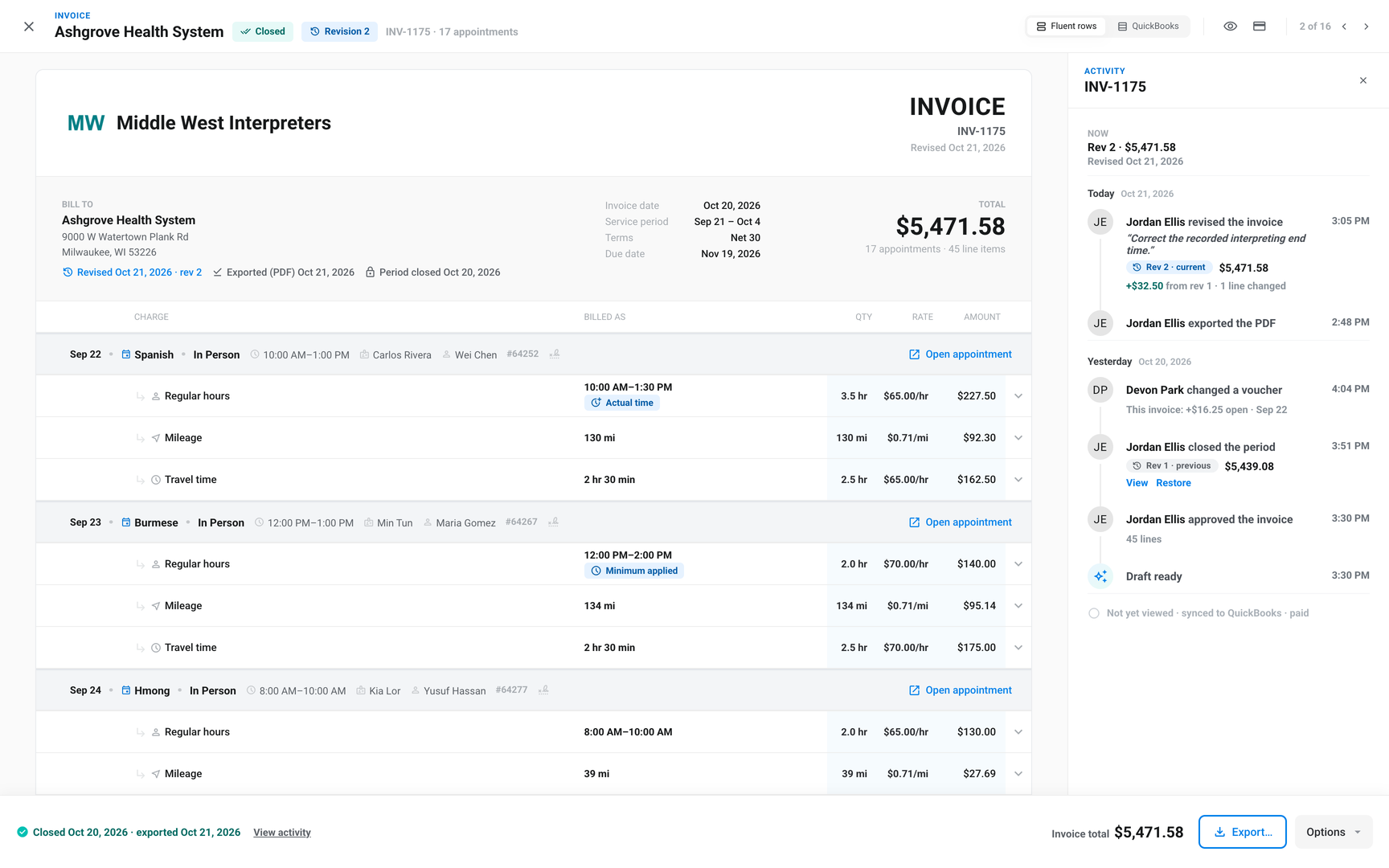The width and height of the screenshot is (1389, 868).
Task: Switch to QuickBooks view
Action: (x=1148, y=27)
